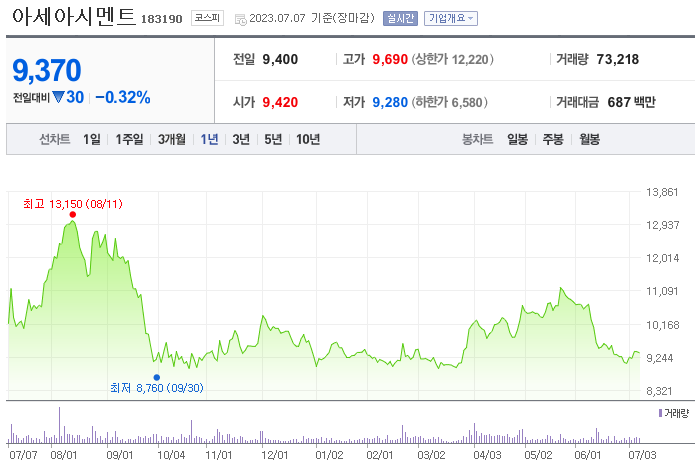Click the x-axis date 04/03
This screenshot has height=475, width=695.
click(487, 455)
